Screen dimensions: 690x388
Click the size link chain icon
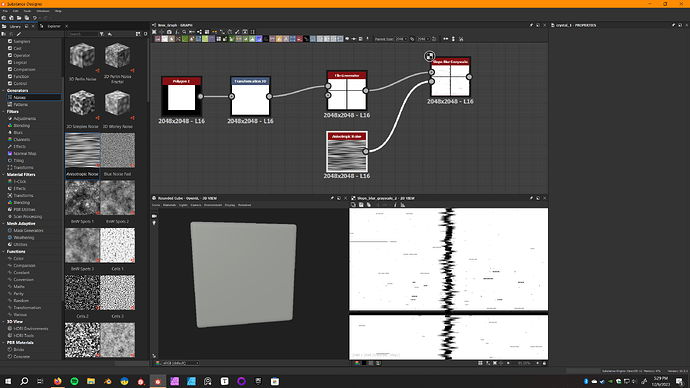pyautogui.click(x=412, y=39)
